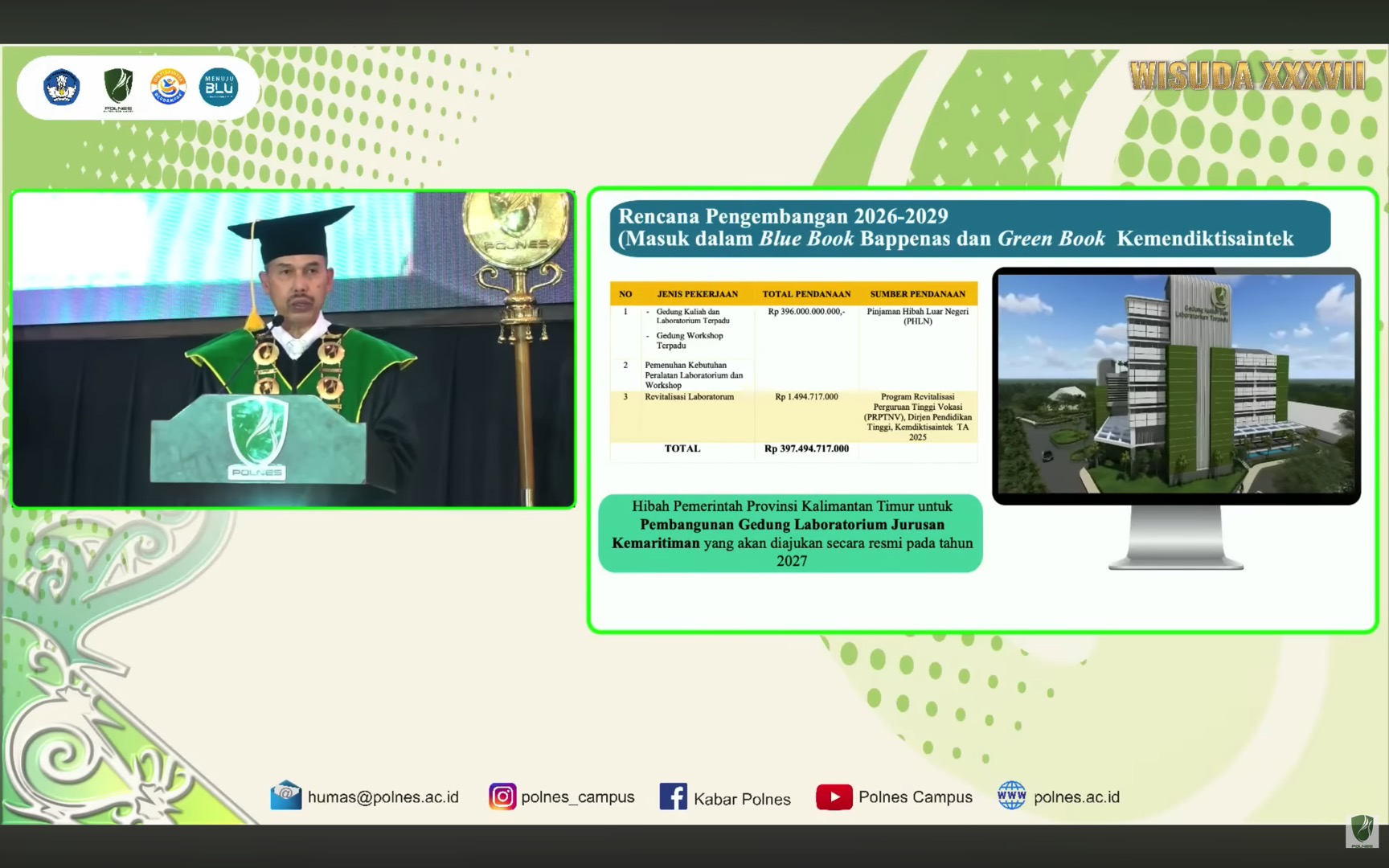
Task: Click the orange circular Kampus Merdeka logo
Action: 169,87
